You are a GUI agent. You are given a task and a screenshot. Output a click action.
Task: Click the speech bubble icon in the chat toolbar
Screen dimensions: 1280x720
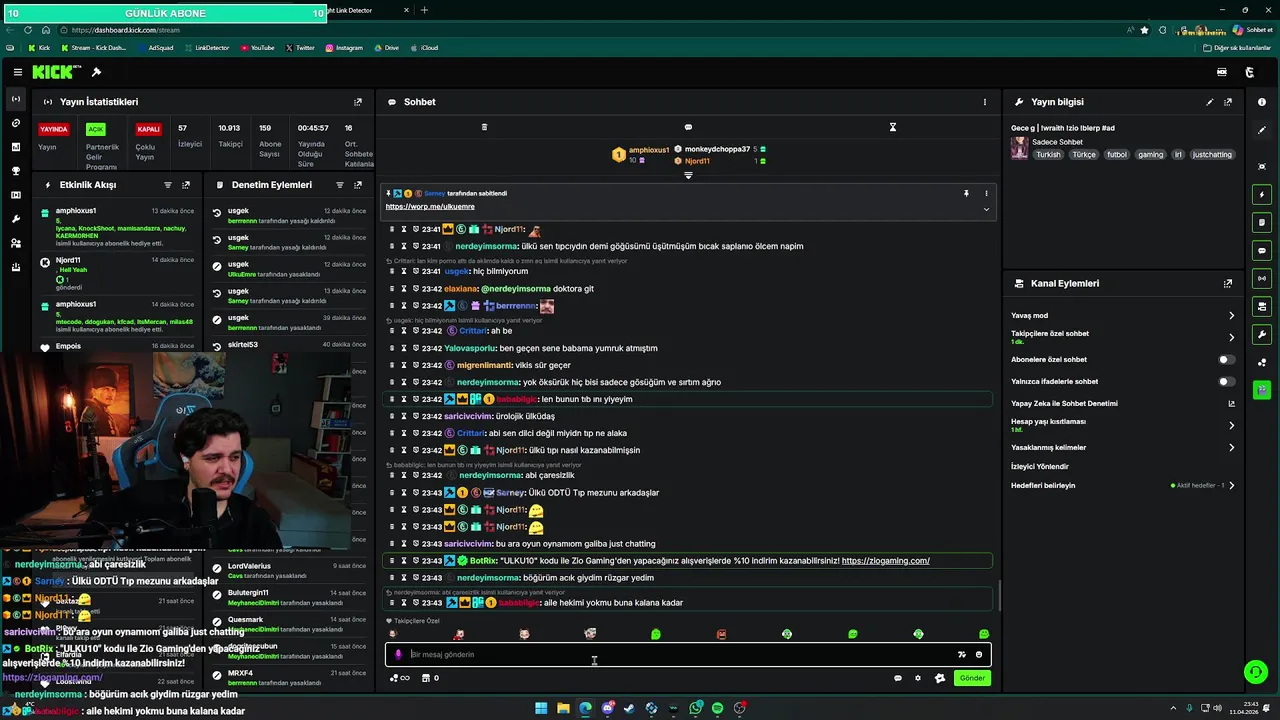[688, 127]
